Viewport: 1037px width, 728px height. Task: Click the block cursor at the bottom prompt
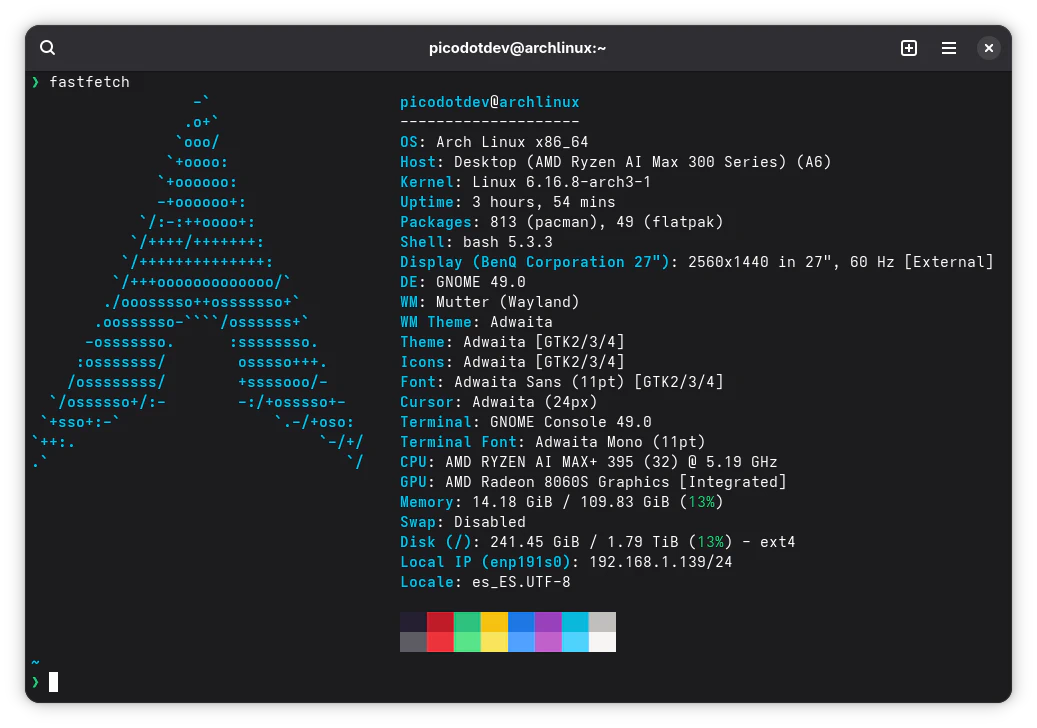pos(54,682)
